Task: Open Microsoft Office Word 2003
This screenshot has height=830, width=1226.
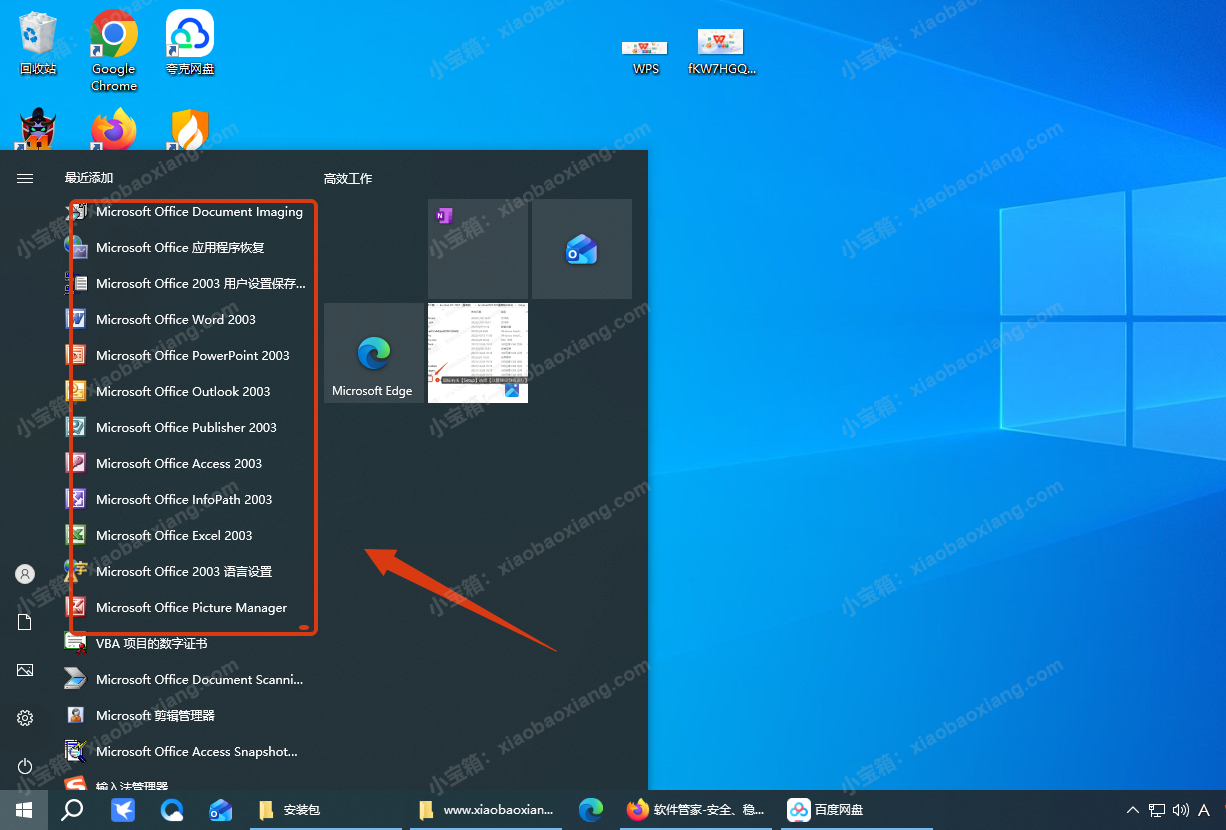Action: (x=175, y=320)
